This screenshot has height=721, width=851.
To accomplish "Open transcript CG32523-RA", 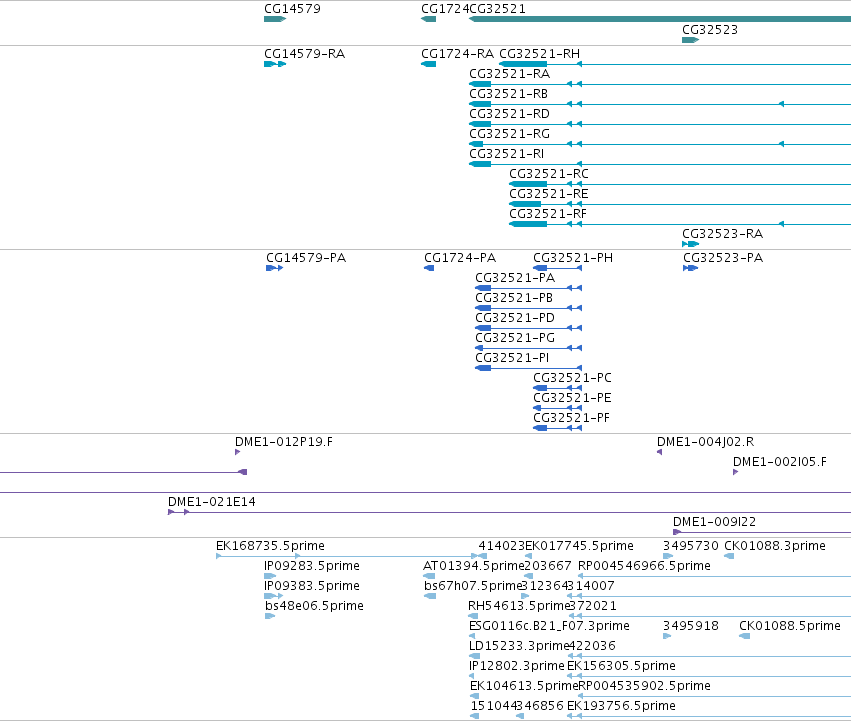I will (x=722, y=234).
